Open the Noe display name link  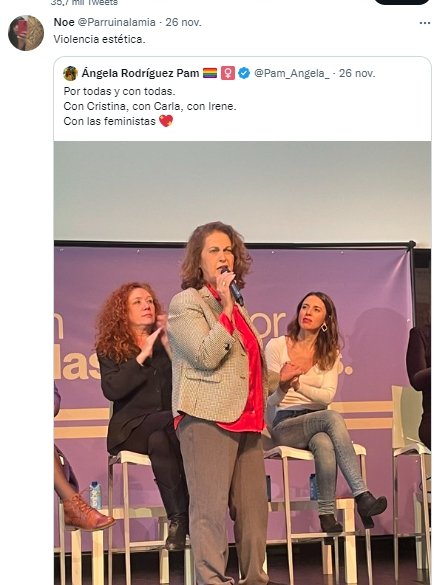click(x=64, y=22)
